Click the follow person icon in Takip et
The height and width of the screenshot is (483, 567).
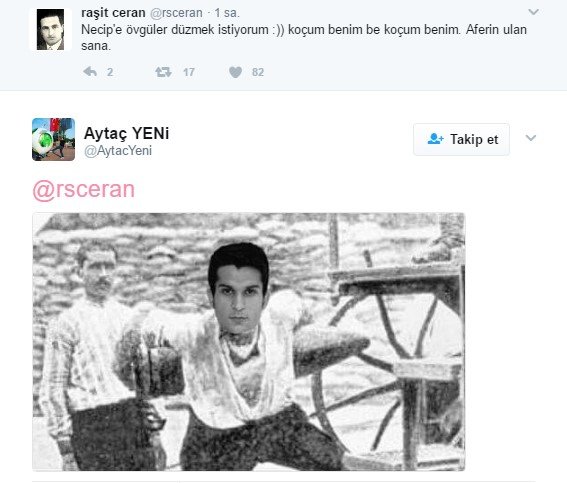435,139
